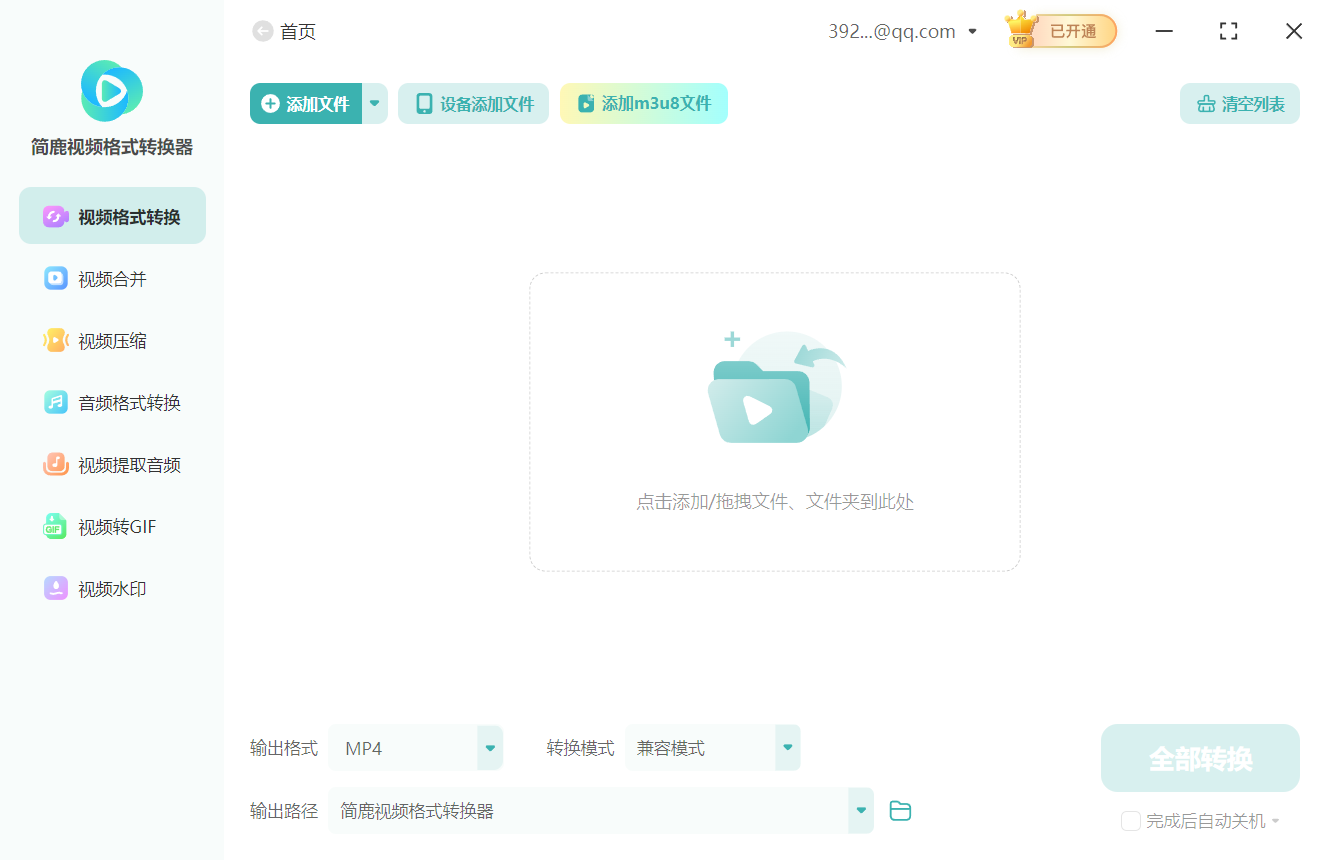Screen dimensions: 1326x860
Task: Open the 输出格式 MP4 dropdown
Action: 489,747
